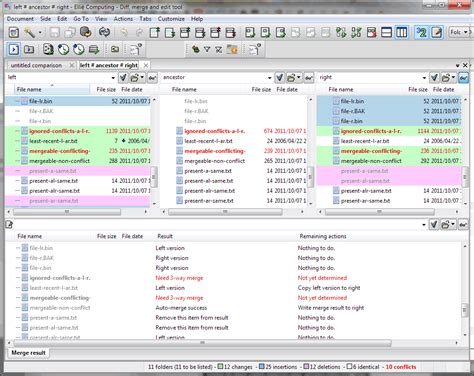This screenshot has height=376, width=474.
Task: Open the magic wand dropdown arrow
Action: tap(40, 33)
